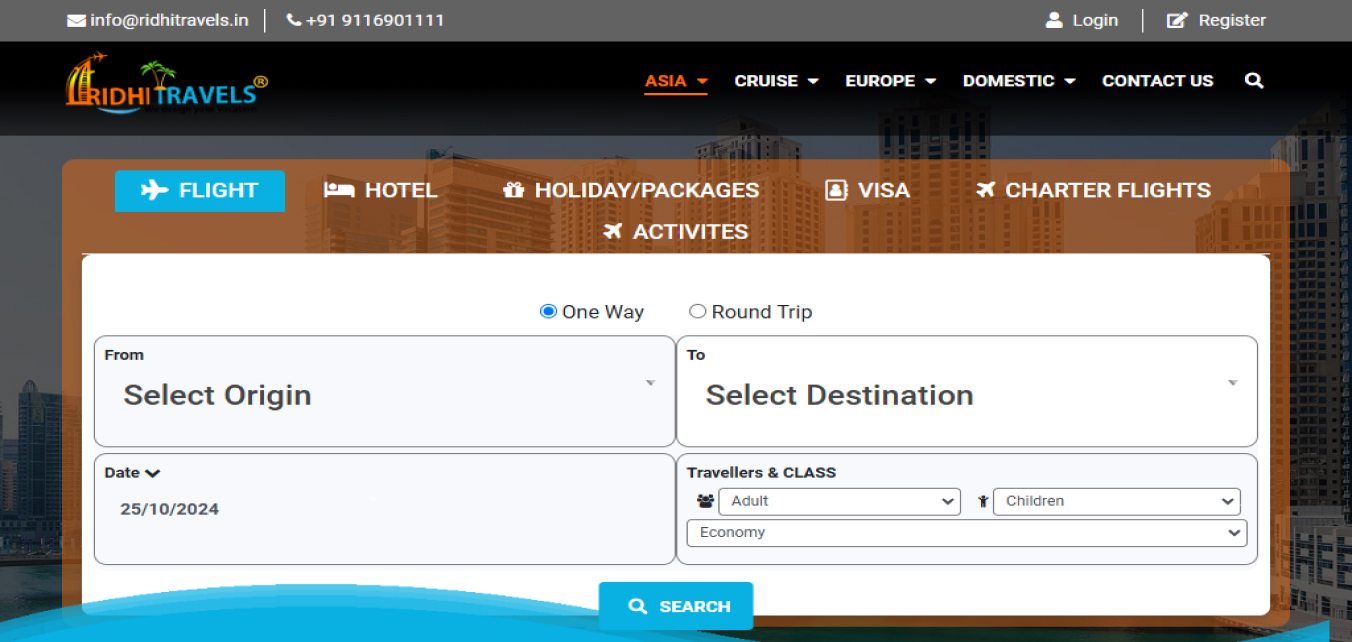Click the edit icon next to Register
The image size is (1352, 642).
[1177, 20]
